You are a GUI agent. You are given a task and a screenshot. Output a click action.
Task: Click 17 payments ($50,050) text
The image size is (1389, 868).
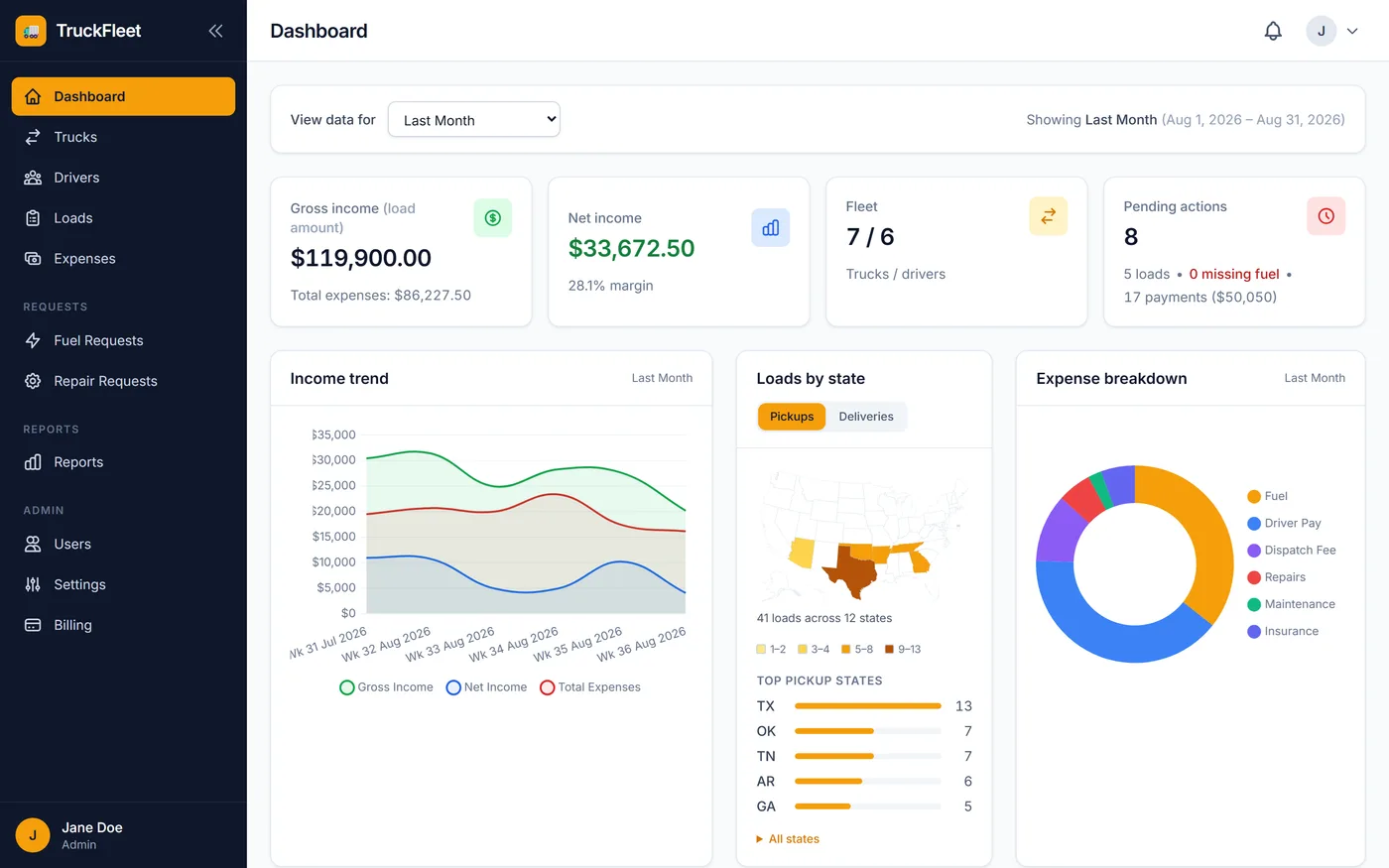pyautogui.click(x=1200, y=297)
